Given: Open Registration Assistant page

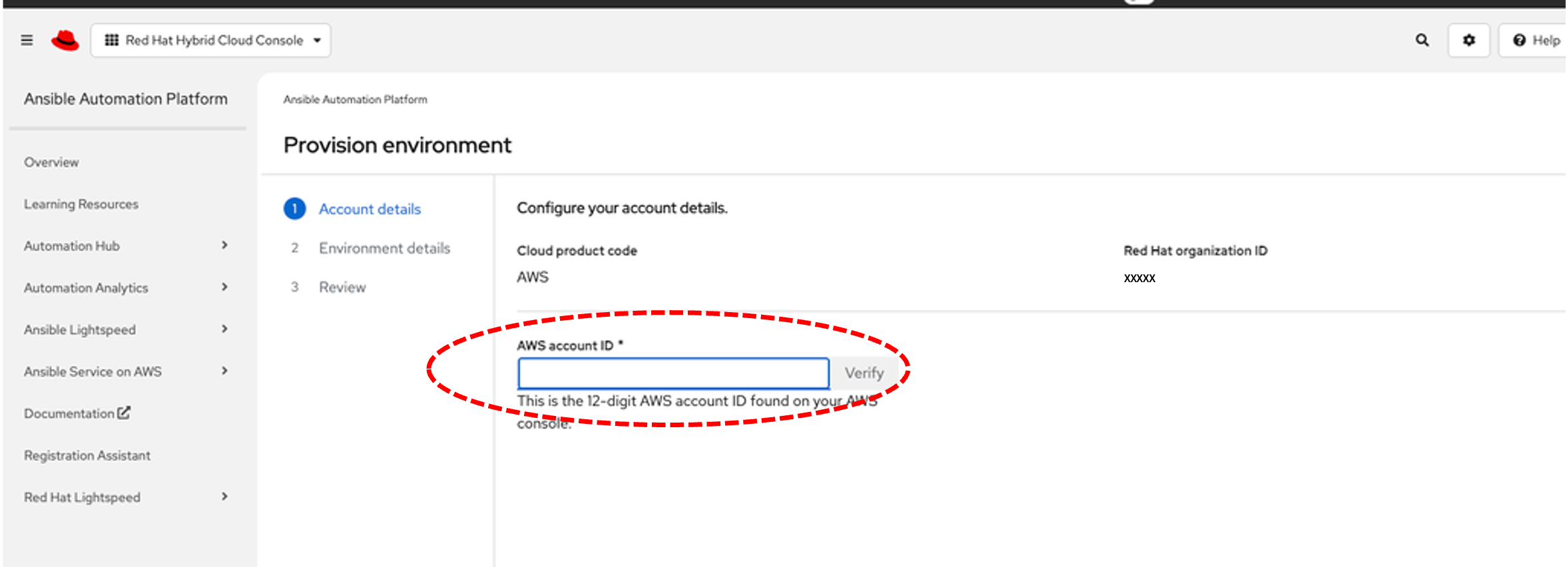Looking at the screenshot, I should (x=87, y=456).
